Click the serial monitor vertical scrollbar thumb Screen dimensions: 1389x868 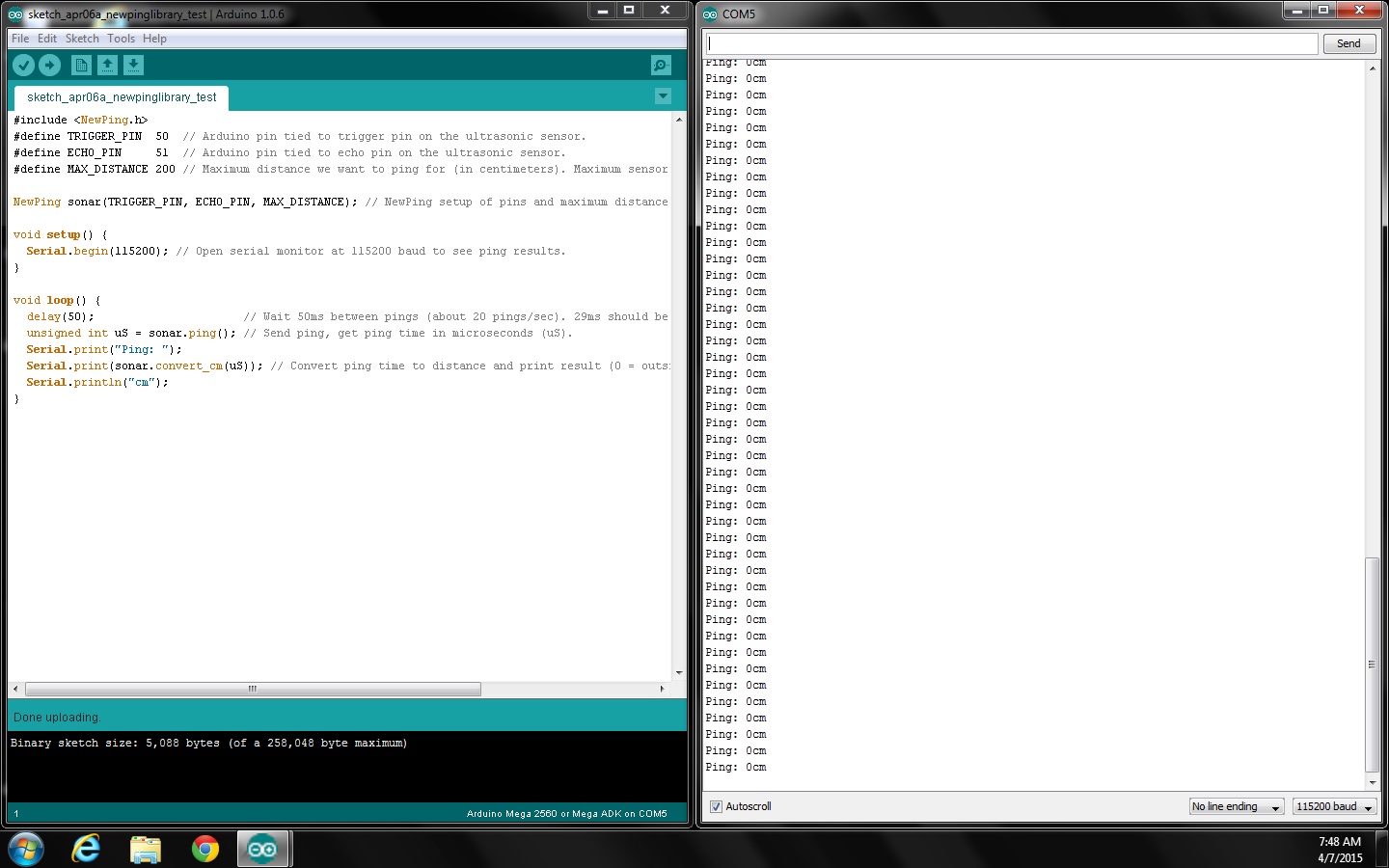[1372, 665]
